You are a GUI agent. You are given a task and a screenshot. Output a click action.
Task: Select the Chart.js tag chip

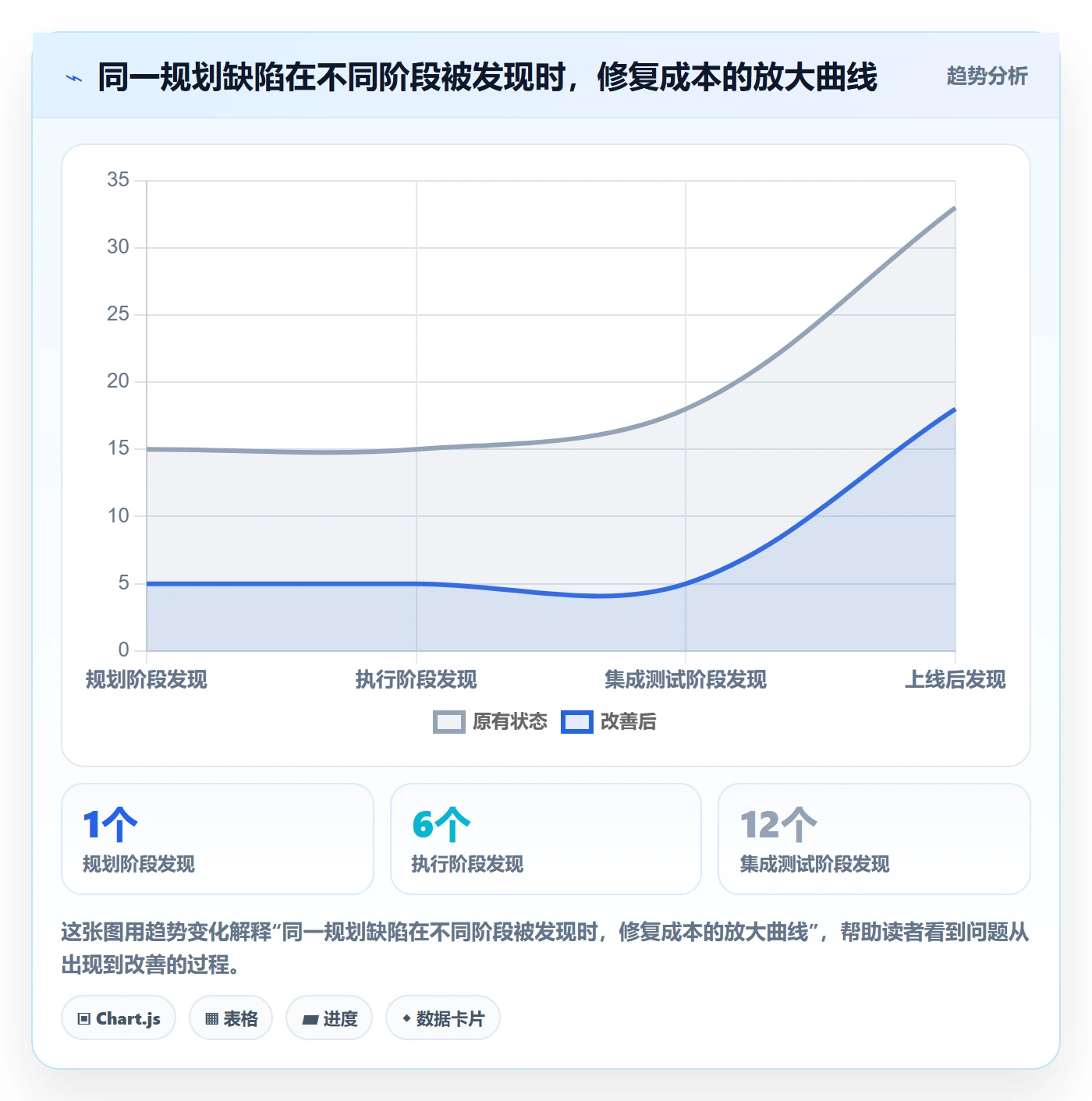pos(119,1018)
